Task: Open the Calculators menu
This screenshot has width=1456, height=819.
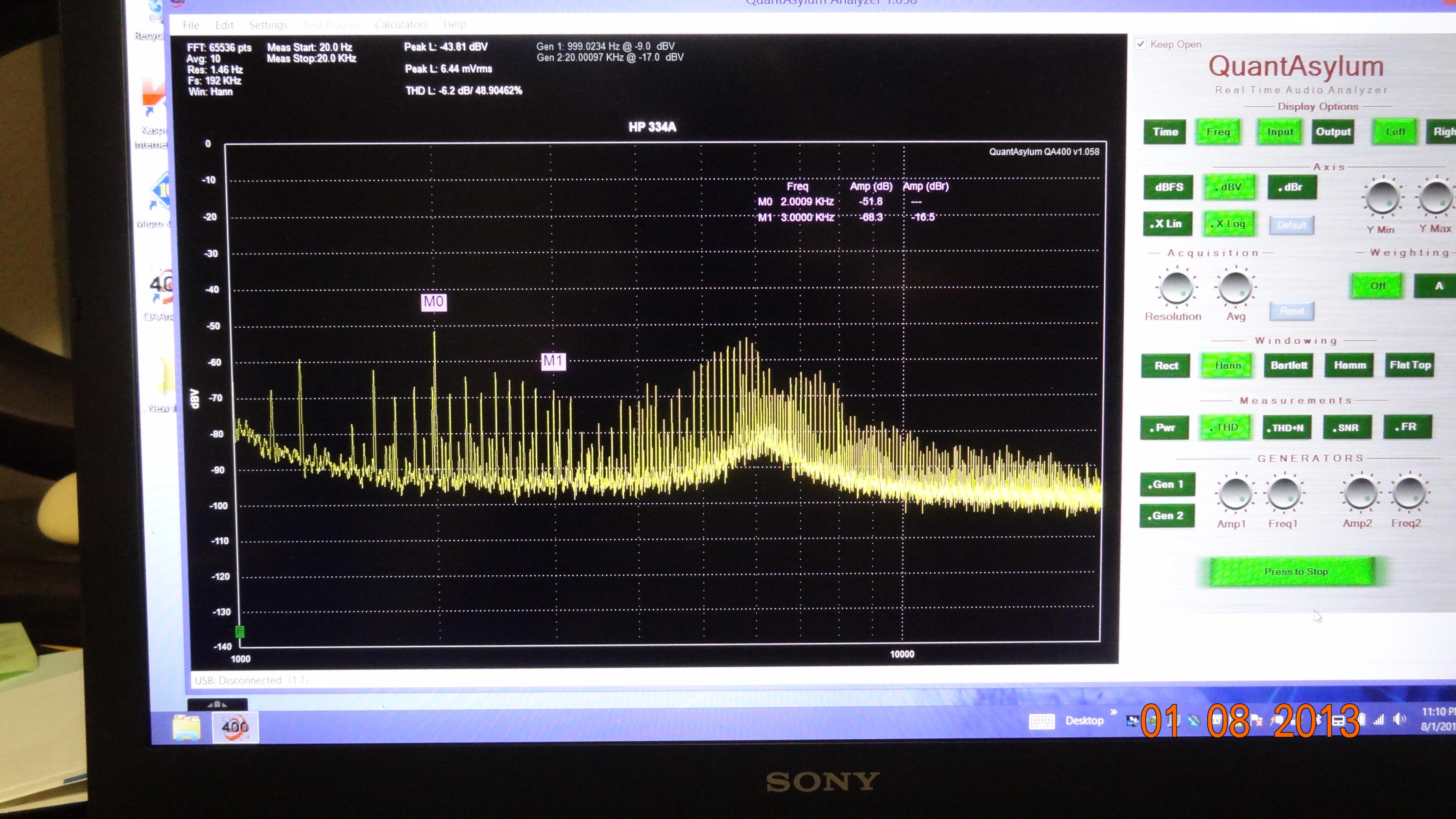Action: tap(401, 24)
